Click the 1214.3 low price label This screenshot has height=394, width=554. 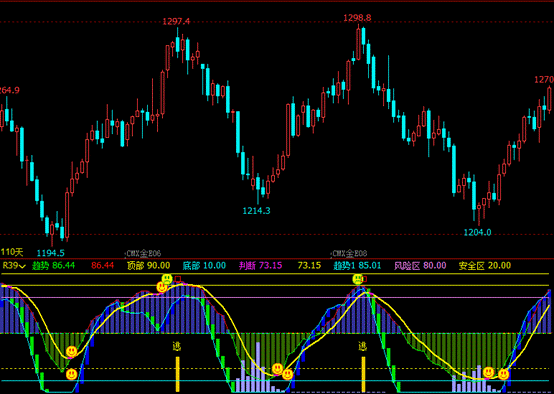257,211
